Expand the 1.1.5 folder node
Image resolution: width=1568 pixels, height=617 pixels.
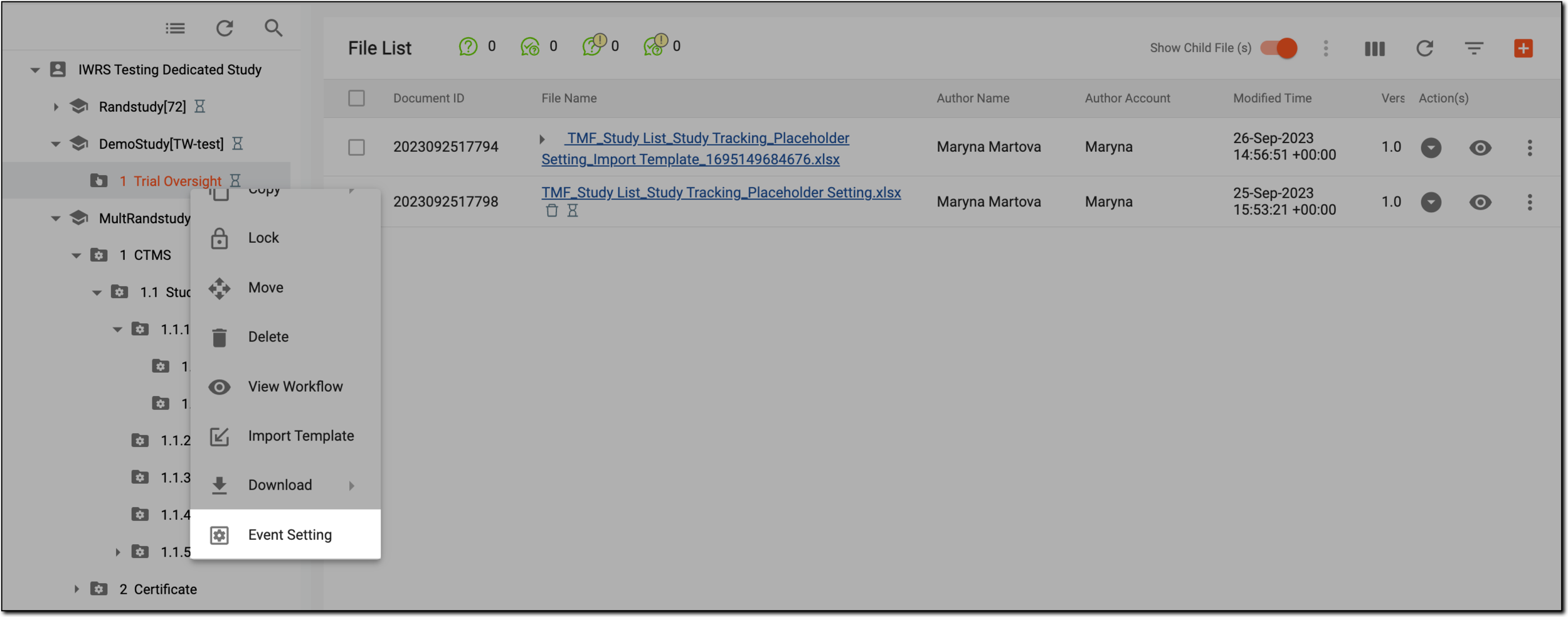coord(117,552)
